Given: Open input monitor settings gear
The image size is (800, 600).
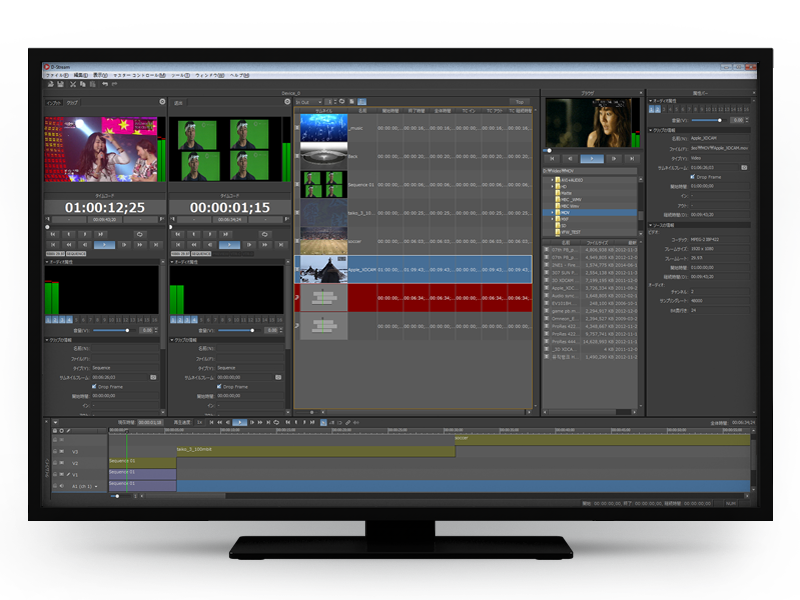Looking at the screenshot, I should pyautogui.click(x=162, y=102).
